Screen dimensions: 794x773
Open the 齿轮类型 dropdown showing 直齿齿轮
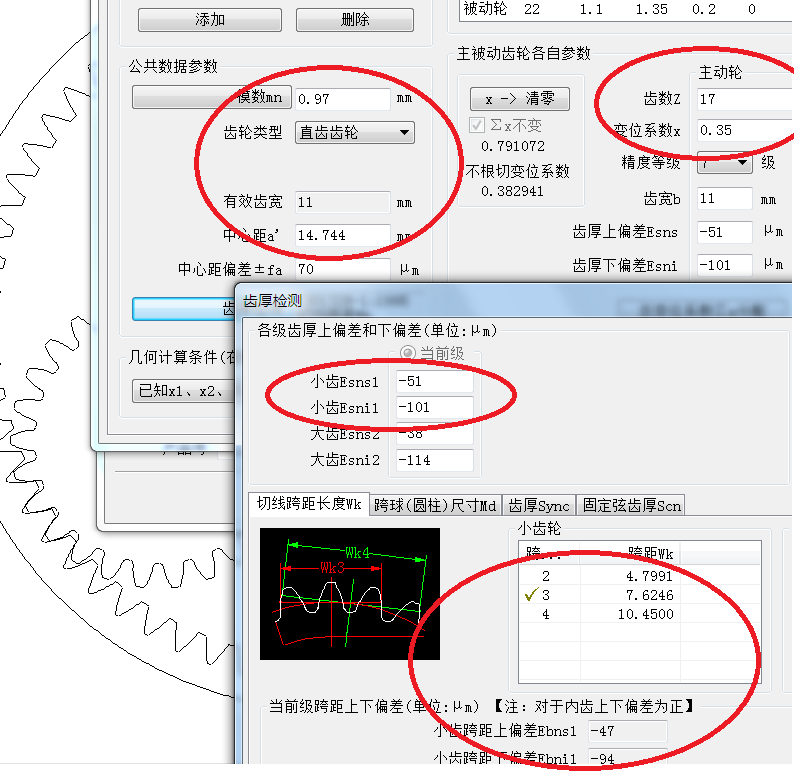pyautogui.click(x=354, y=133)
